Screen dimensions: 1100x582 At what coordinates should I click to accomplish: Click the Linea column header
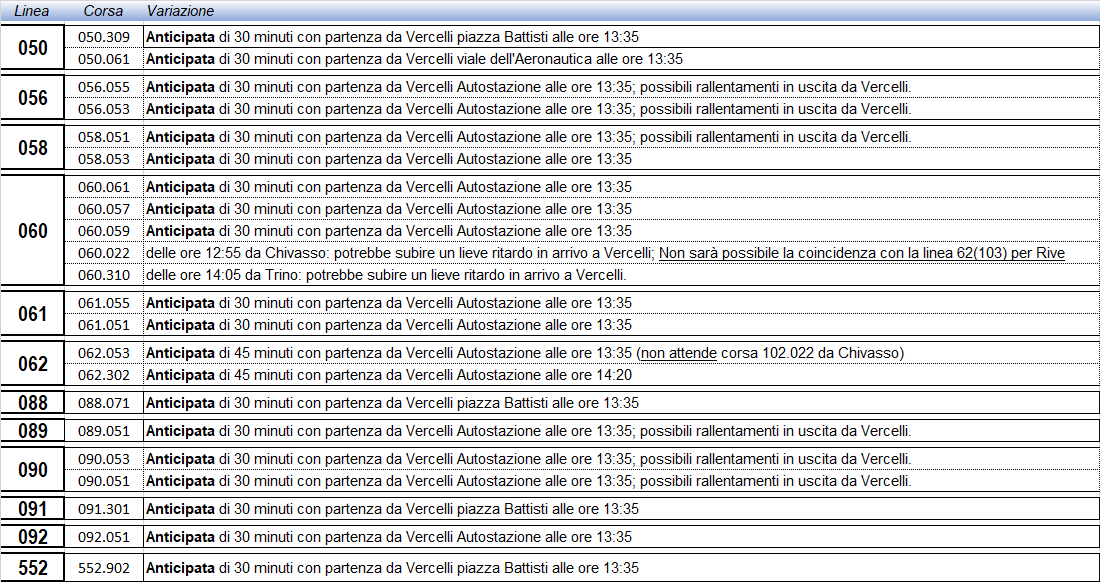33,10
